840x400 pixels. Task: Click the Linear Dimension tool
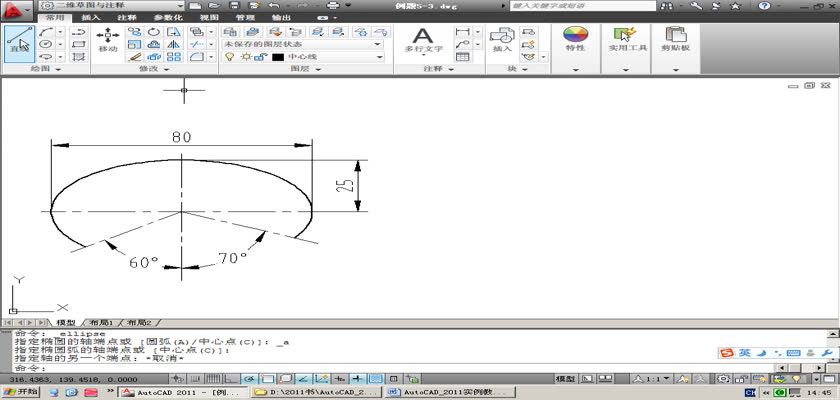[462, 32]
